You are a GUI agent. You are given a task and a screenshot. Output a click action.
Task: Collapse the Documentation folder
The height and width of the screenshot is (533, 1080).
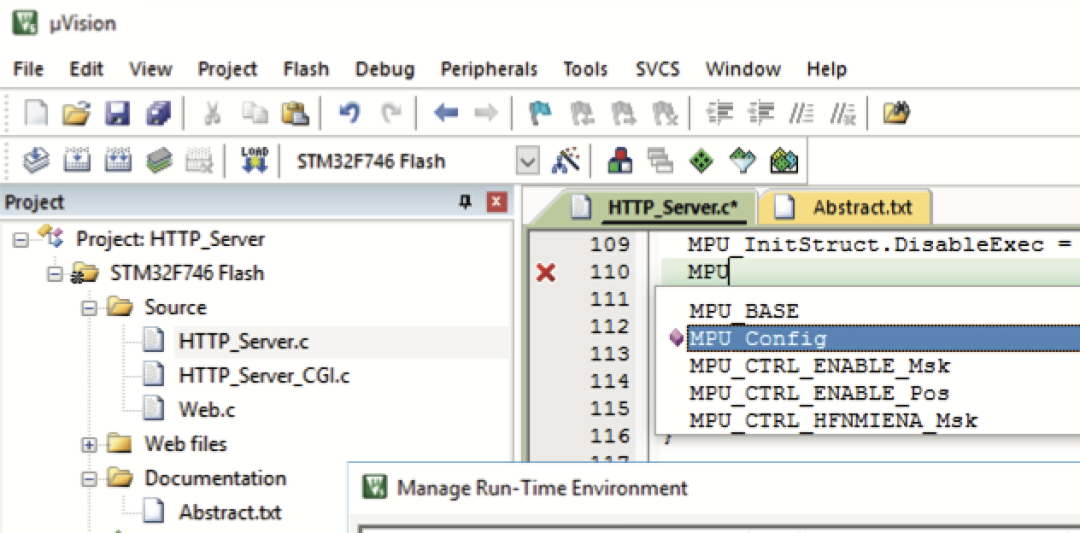[88, 479]
